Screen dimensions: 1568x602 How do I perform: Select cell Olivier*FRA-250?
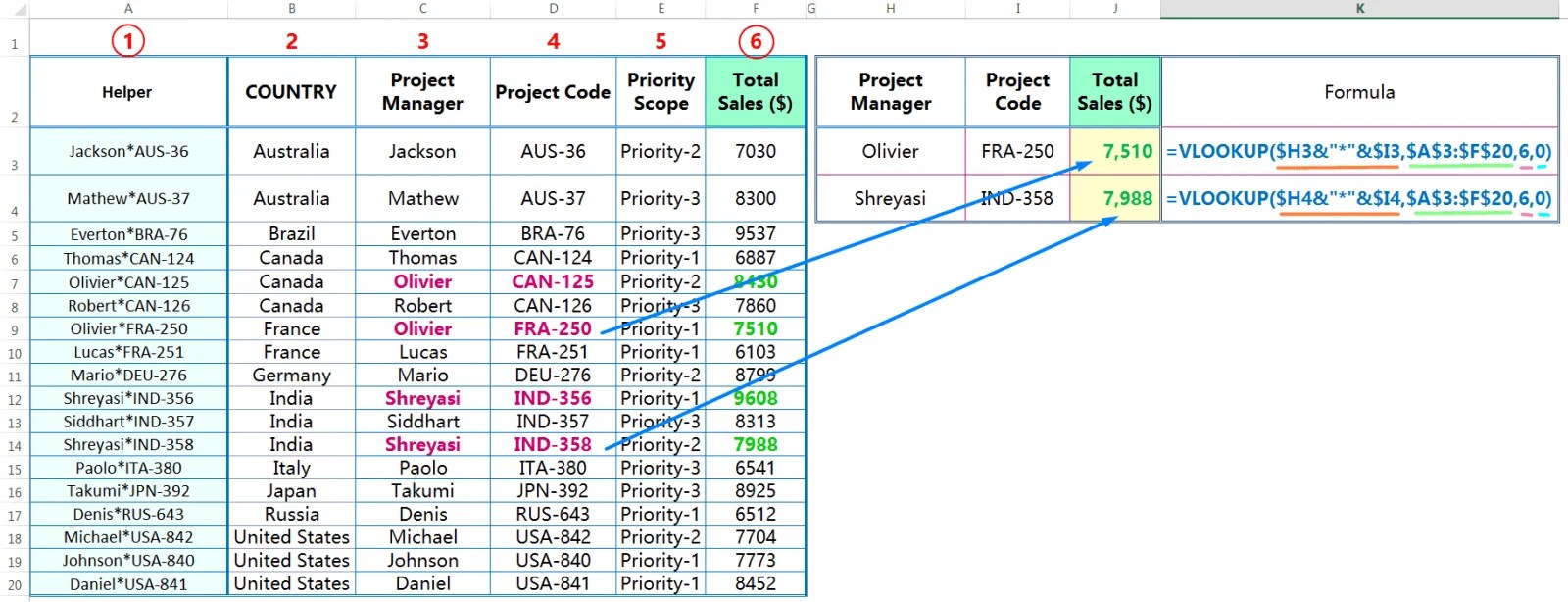click(128, 328)
